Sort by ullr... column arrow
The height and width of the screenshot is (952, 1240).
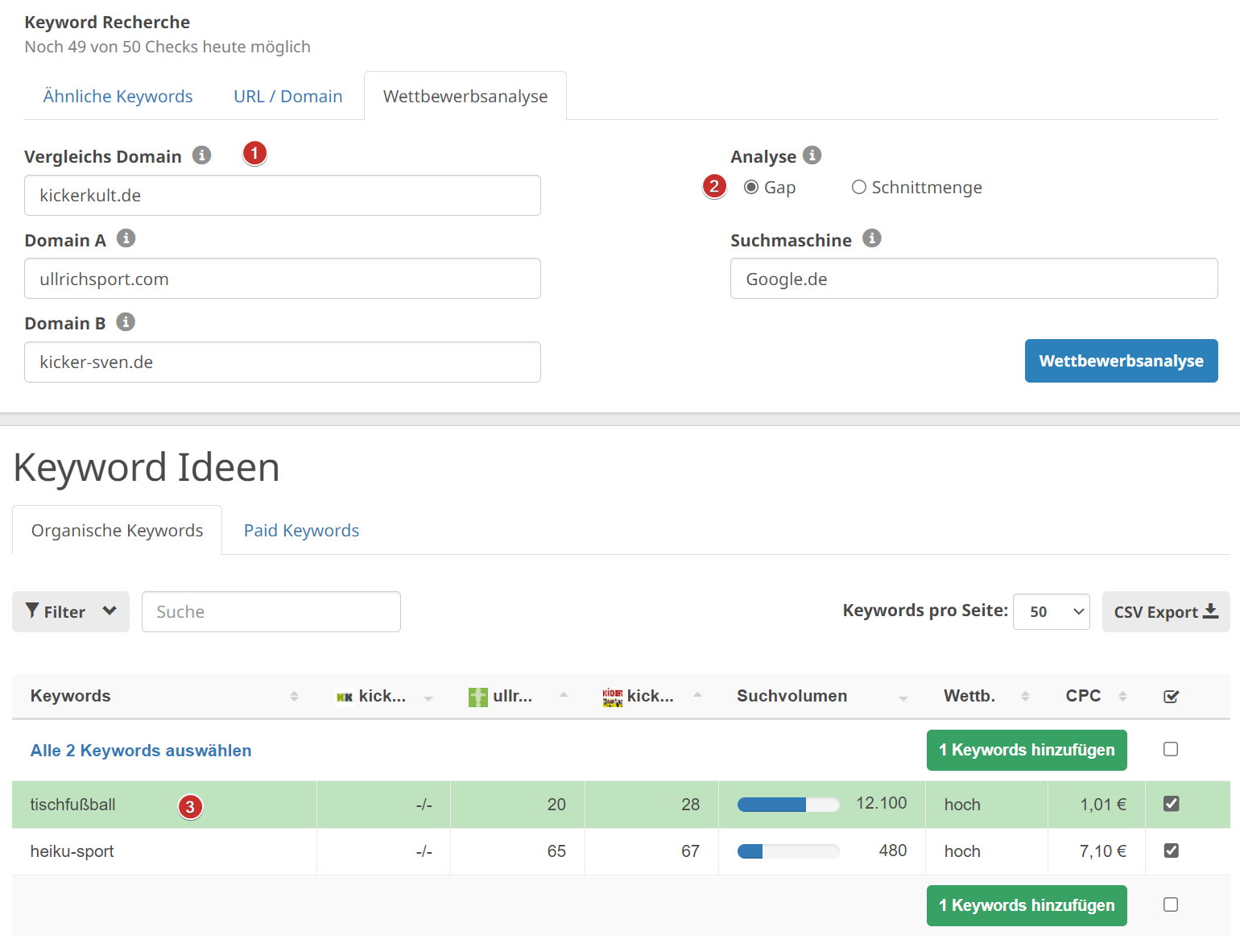coord(564,694)
